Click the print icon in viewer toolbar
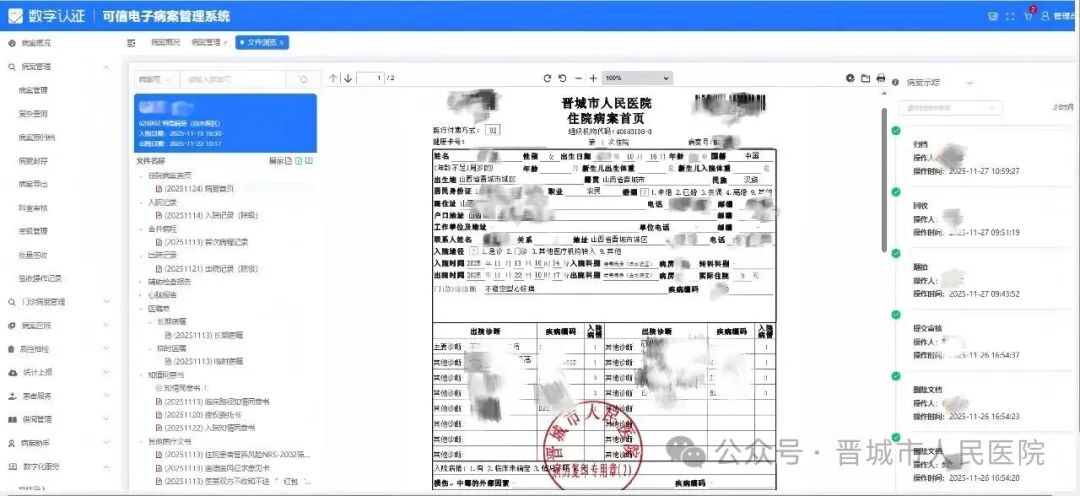This screenshot has height=496, width=1080. pos(880,78)
